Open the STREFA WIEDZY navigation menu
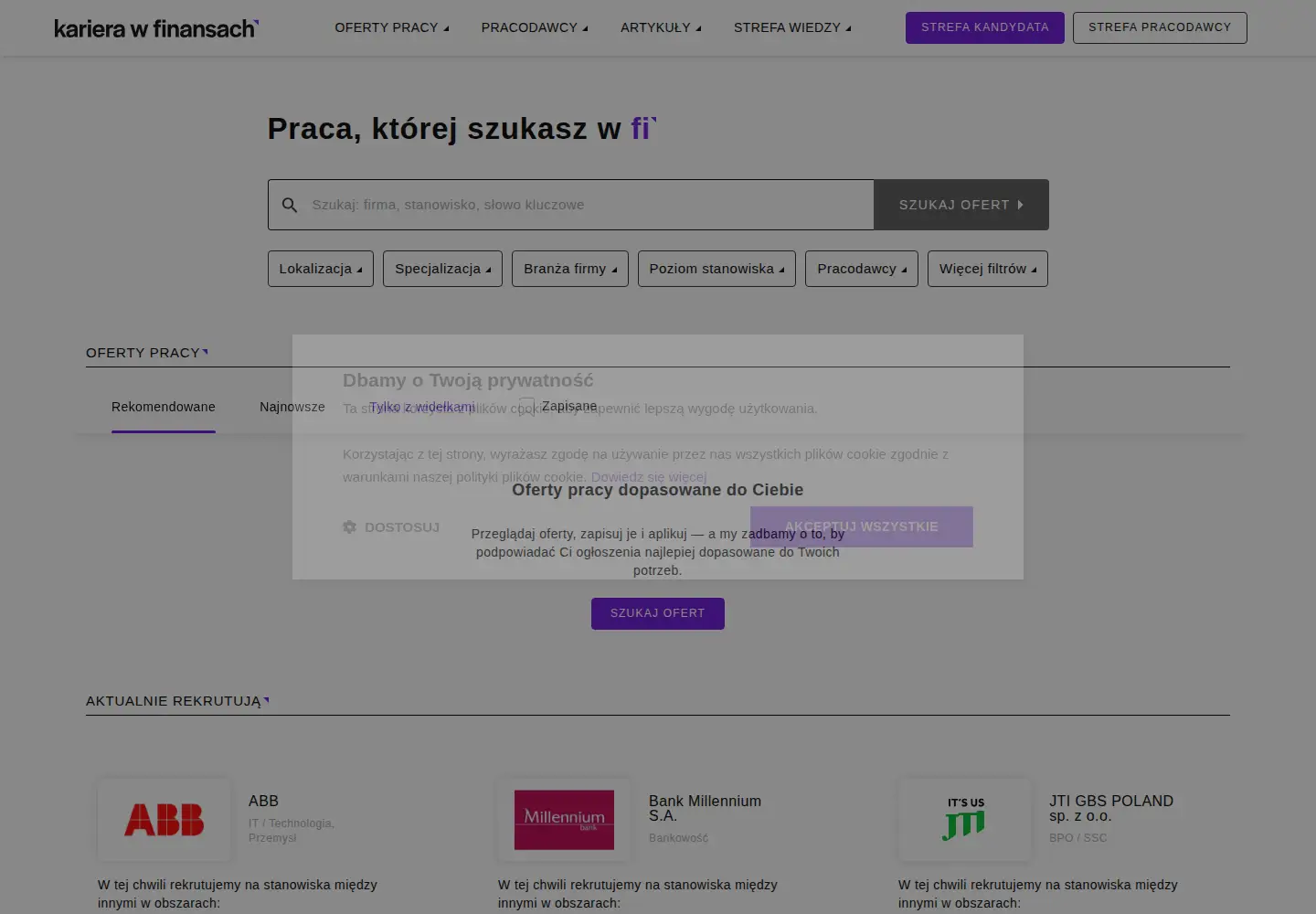The width and height of the screenshot is (1316, 914). (x=792, y=27)
